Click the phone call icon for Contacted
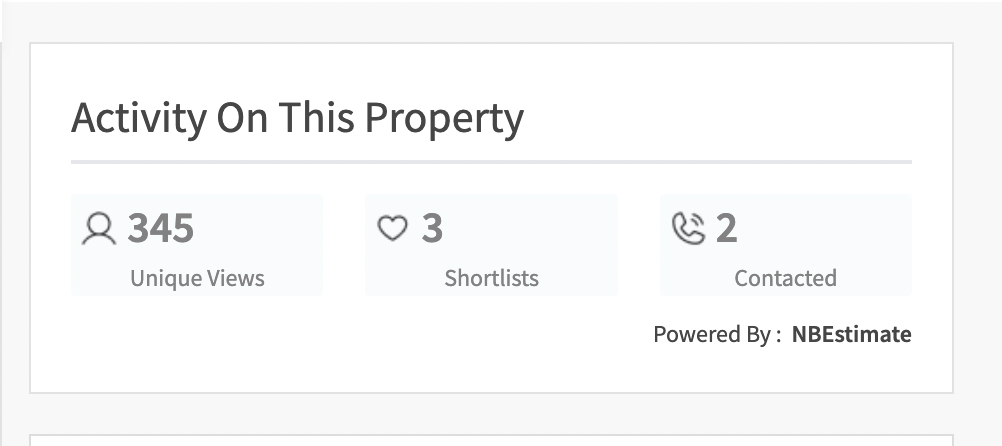The width and height of the screenshot is (1002, 446). 689,229
